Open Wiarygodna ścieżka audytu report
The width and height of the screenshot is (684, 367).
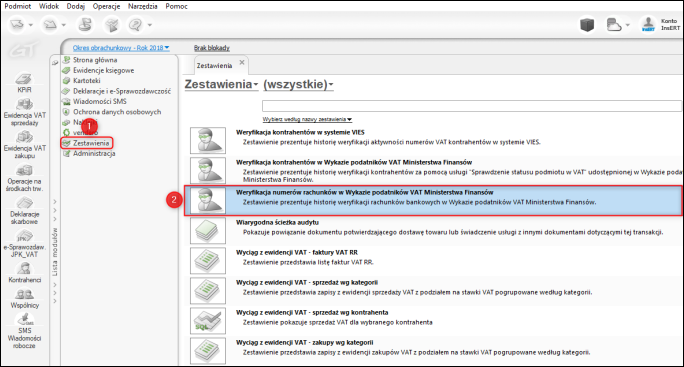click(277, 223)
